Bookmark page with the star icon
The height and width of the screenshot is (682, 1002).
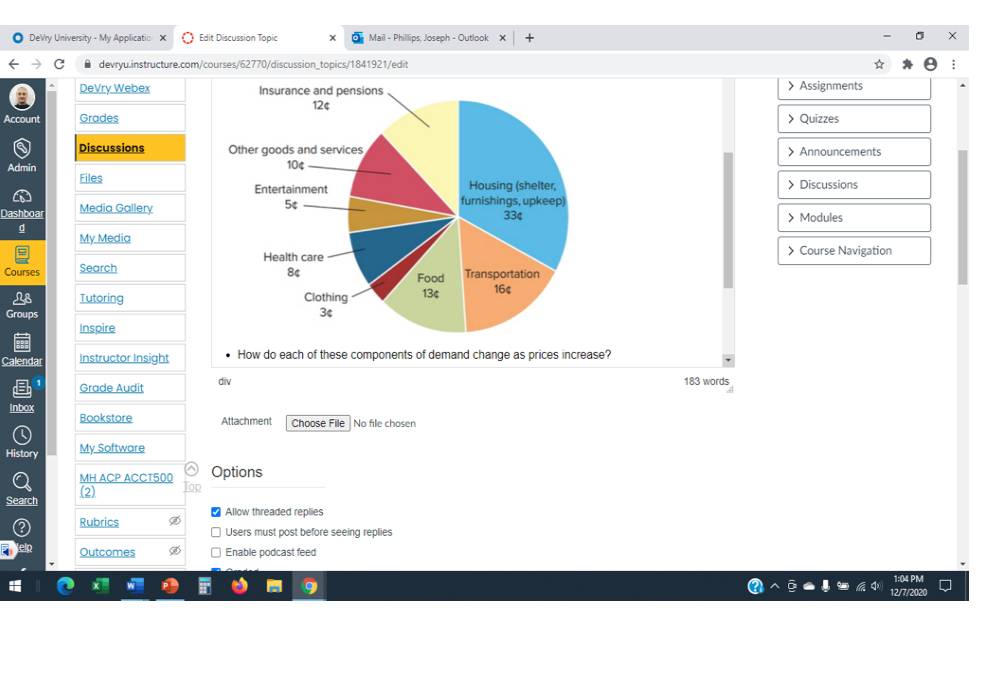[x=879, y=64]
